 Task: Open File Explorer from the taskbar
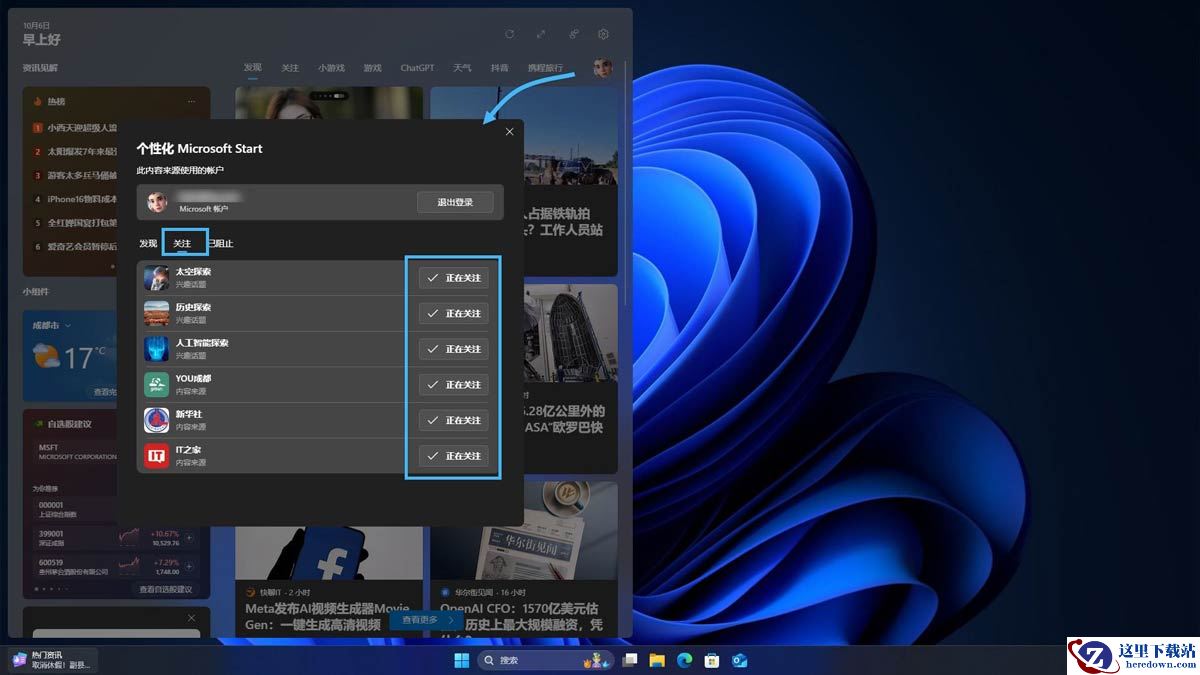coord(657,660)
